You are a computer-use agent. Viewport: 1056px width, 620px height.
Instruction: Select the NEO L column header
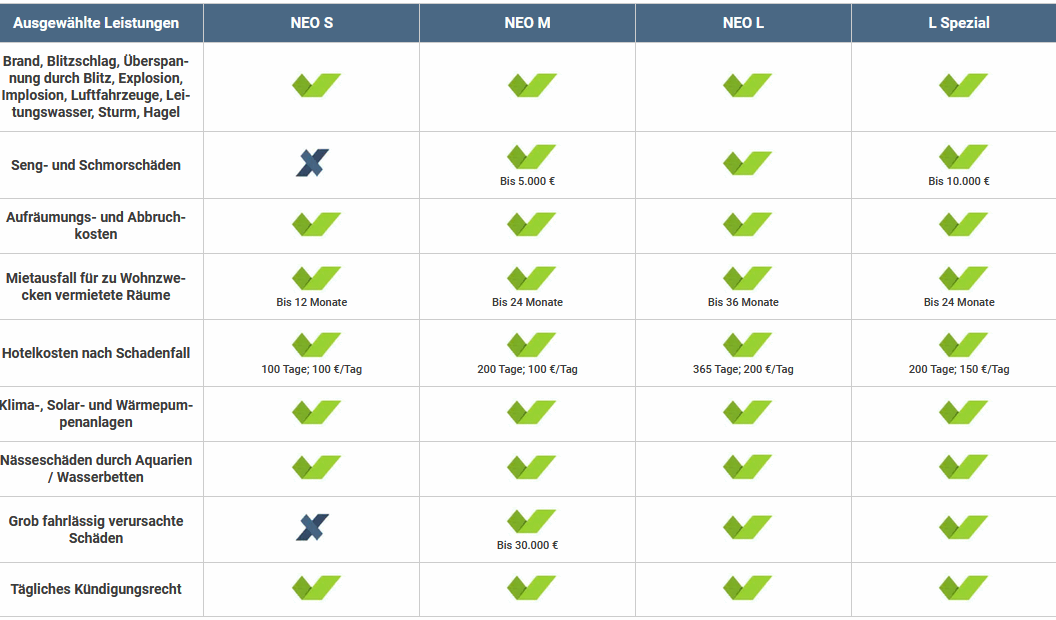(744, 23)
